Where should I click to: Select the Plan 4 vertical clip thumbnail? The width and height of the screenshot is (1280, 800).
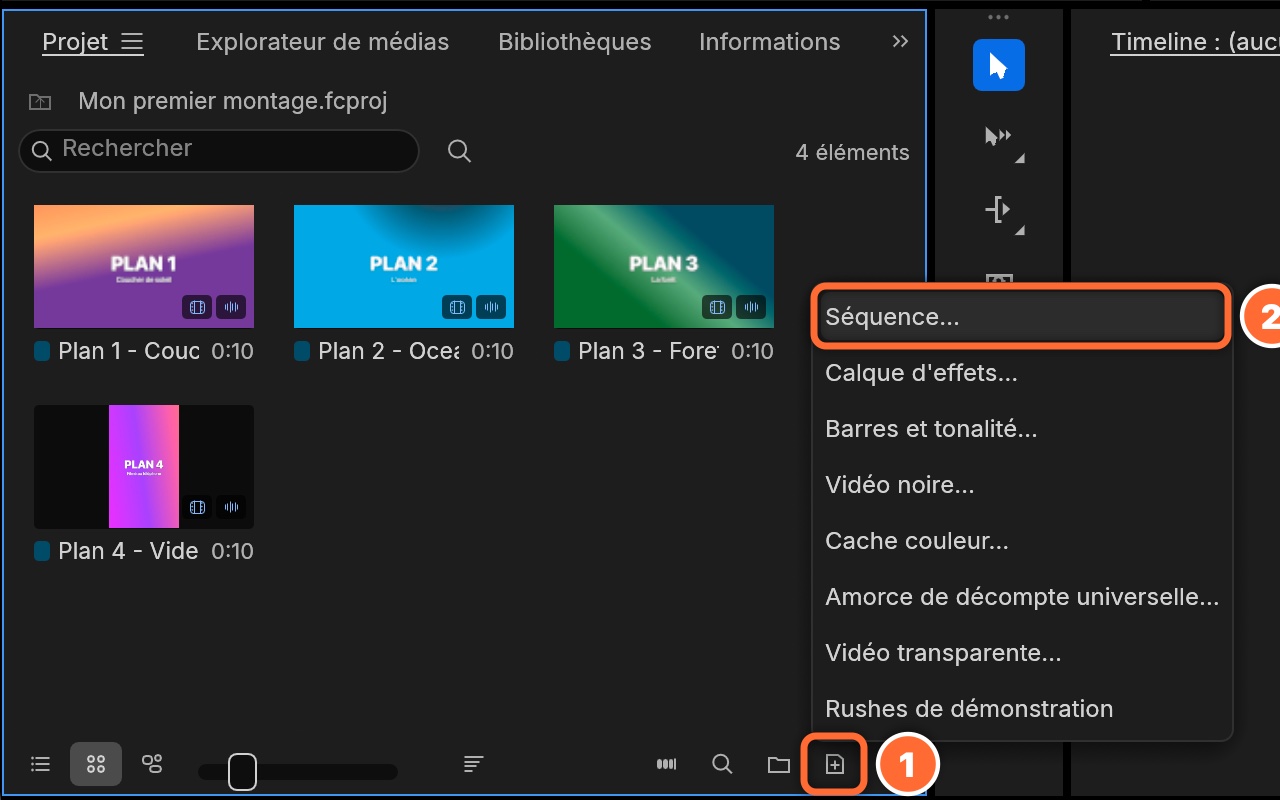[x=144, y=467]
